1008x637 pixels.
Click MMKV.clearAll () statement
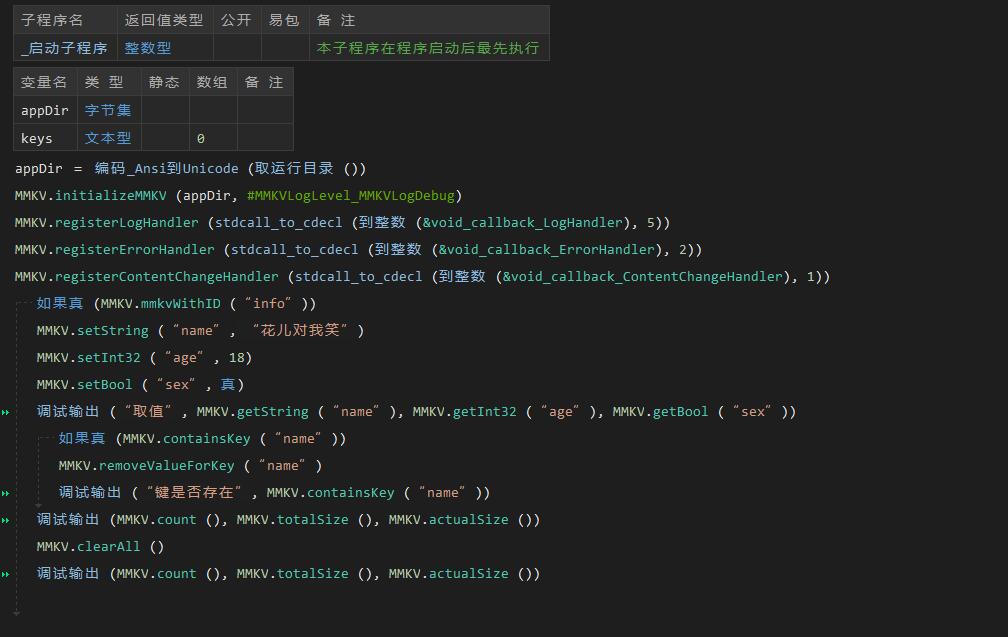click(100, 546)
